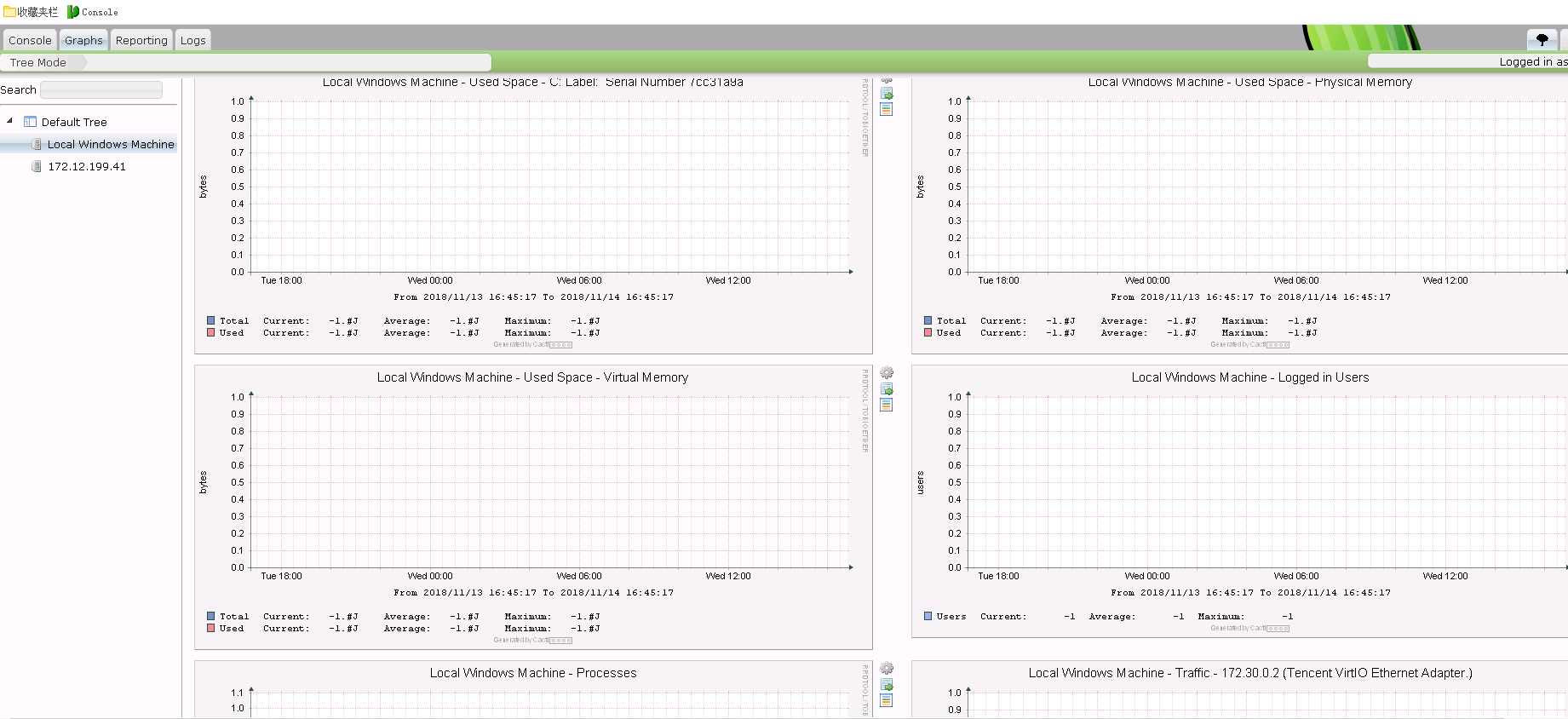Open time graph view for Processes graph

tap(887, 700)
